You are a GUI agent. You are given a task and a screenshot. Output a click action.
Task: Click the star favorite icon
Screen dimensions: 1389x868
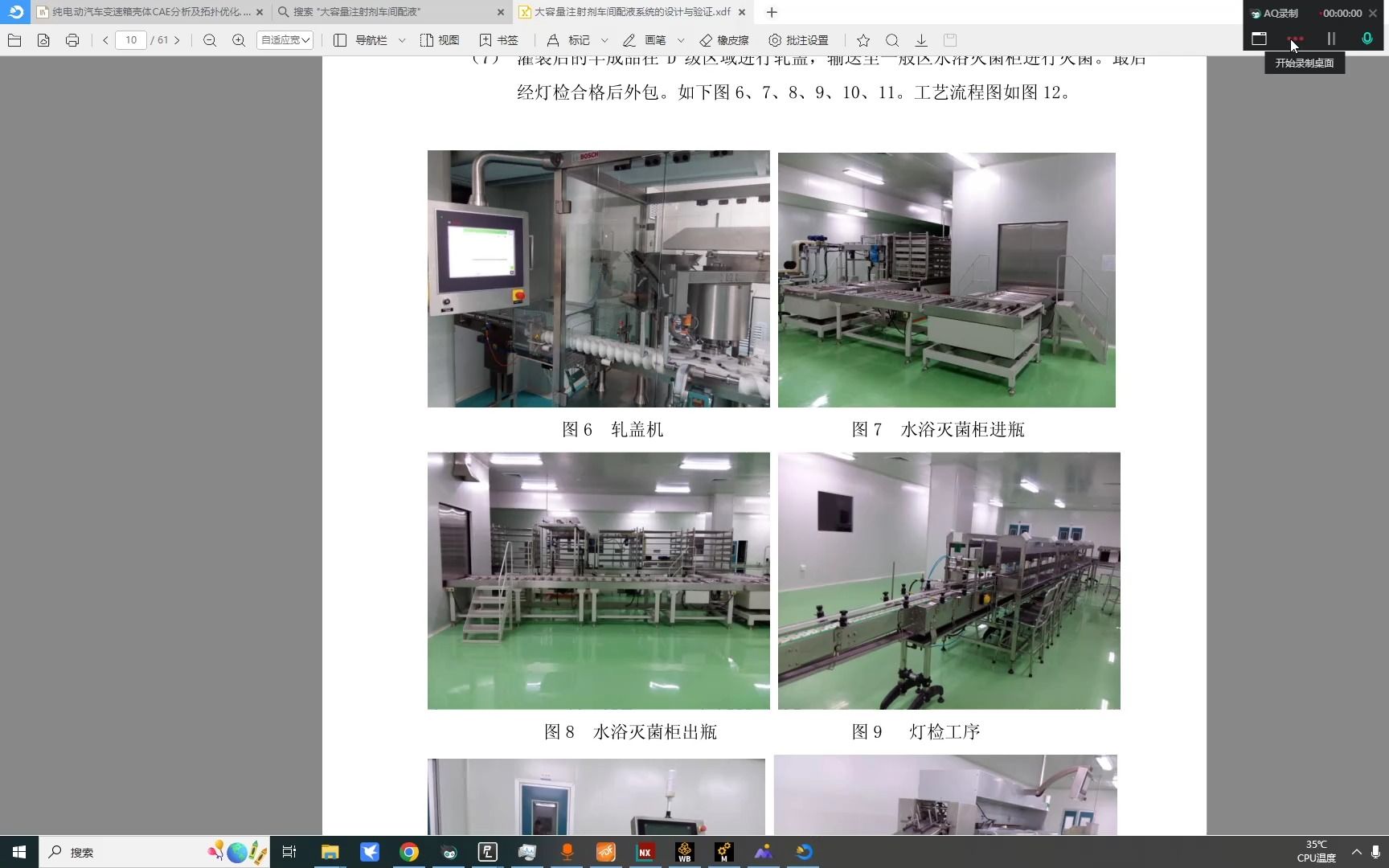(863, 40)
